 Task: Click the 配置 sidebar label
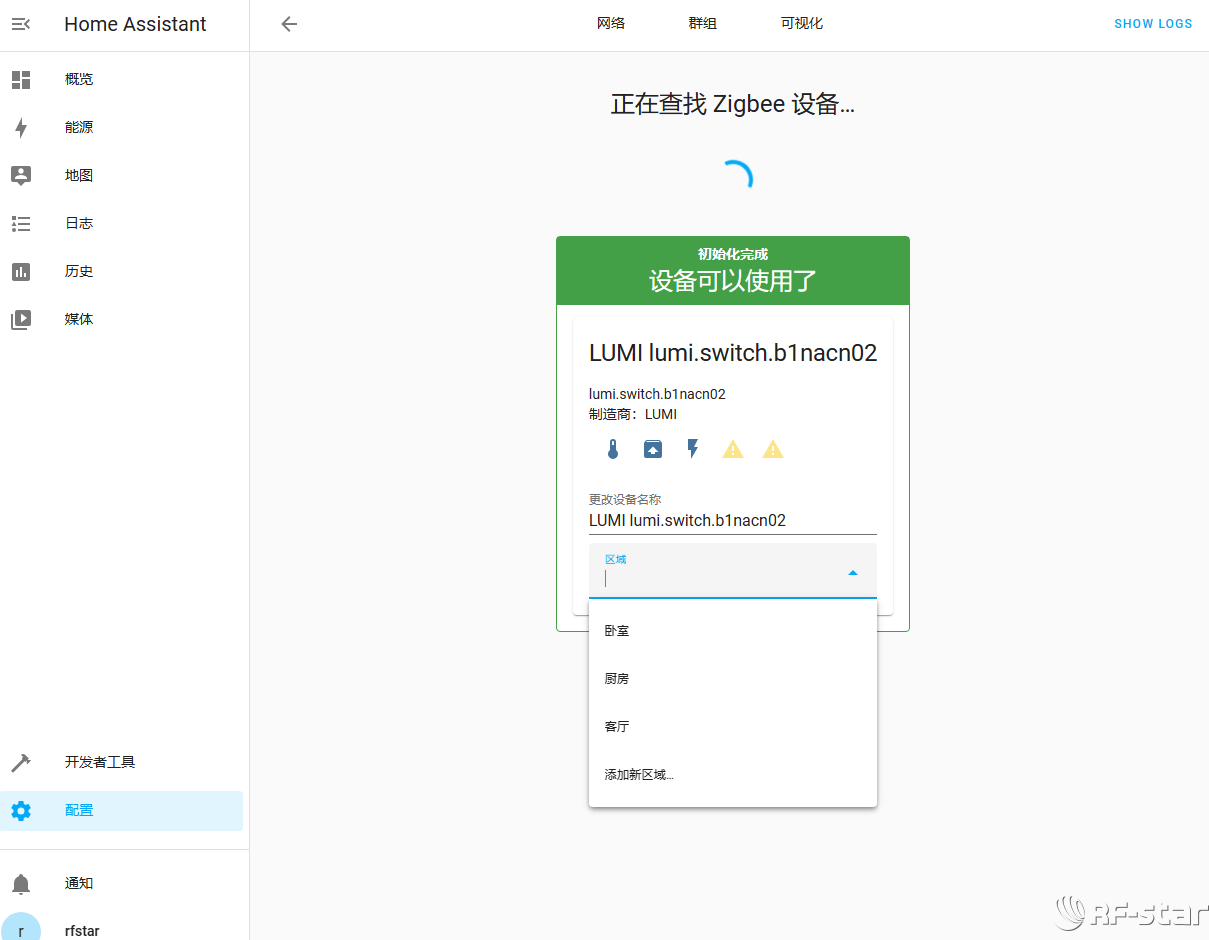tap(79, 811)
